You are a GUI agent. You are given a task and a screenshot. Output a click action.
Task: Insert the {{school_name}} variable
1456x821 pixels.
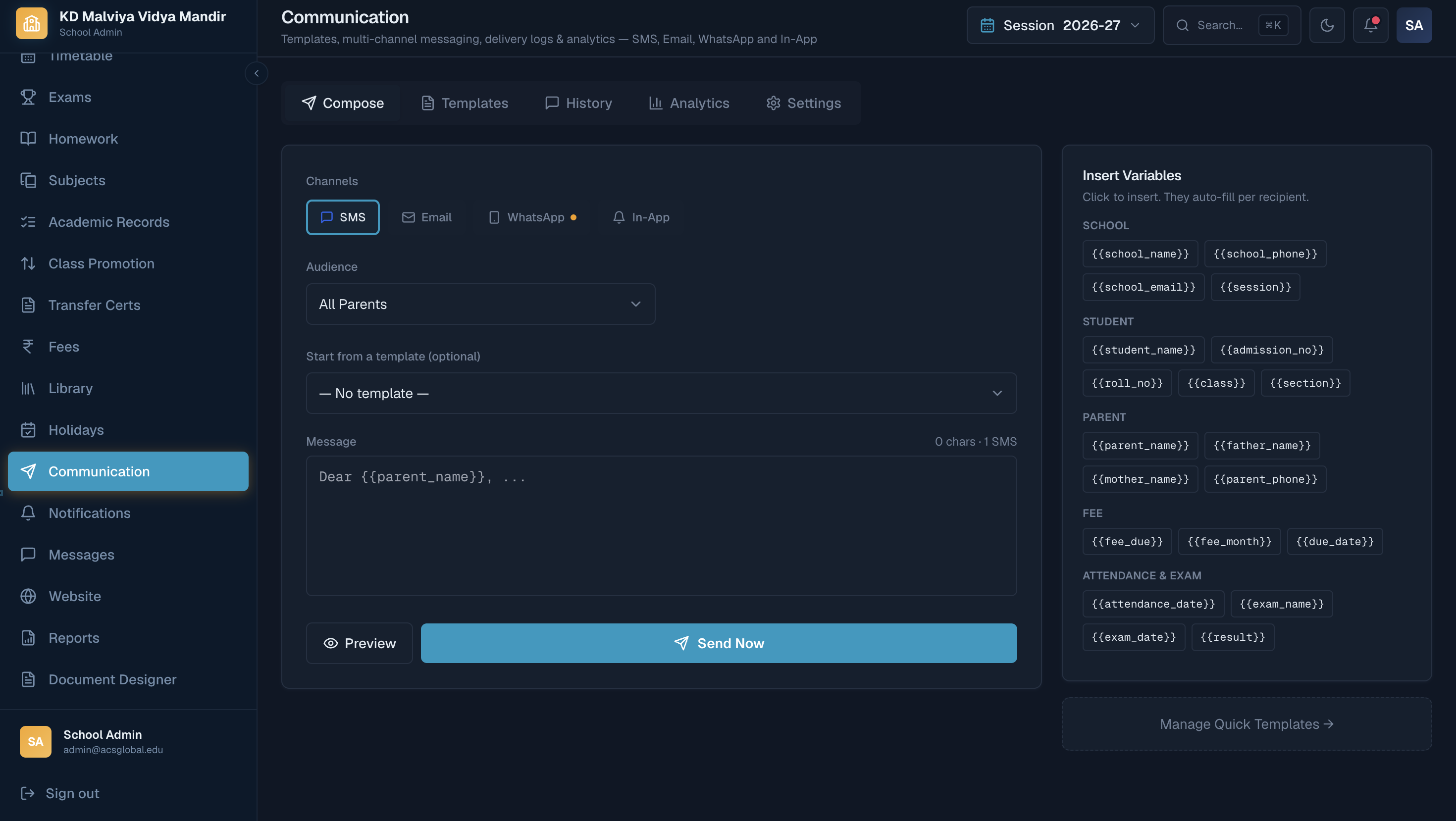[x=1140, y=254]
